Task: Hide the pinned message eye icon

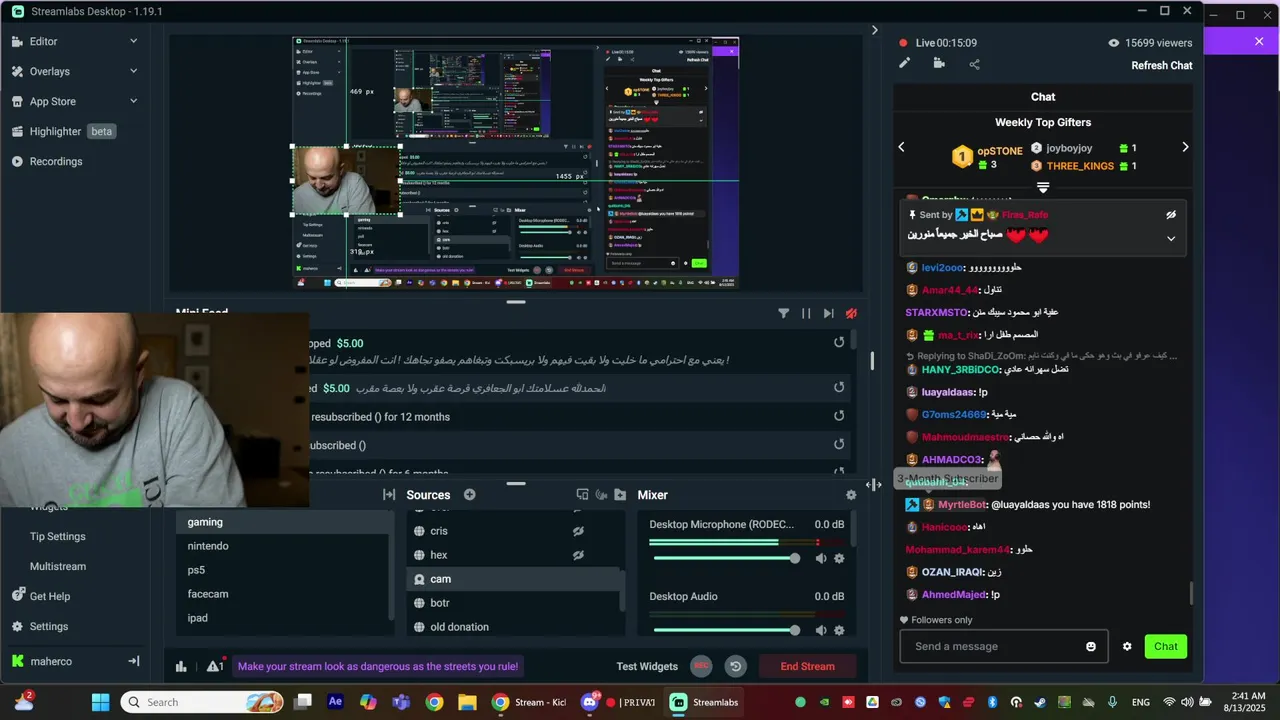Action: click(1171, 214)
